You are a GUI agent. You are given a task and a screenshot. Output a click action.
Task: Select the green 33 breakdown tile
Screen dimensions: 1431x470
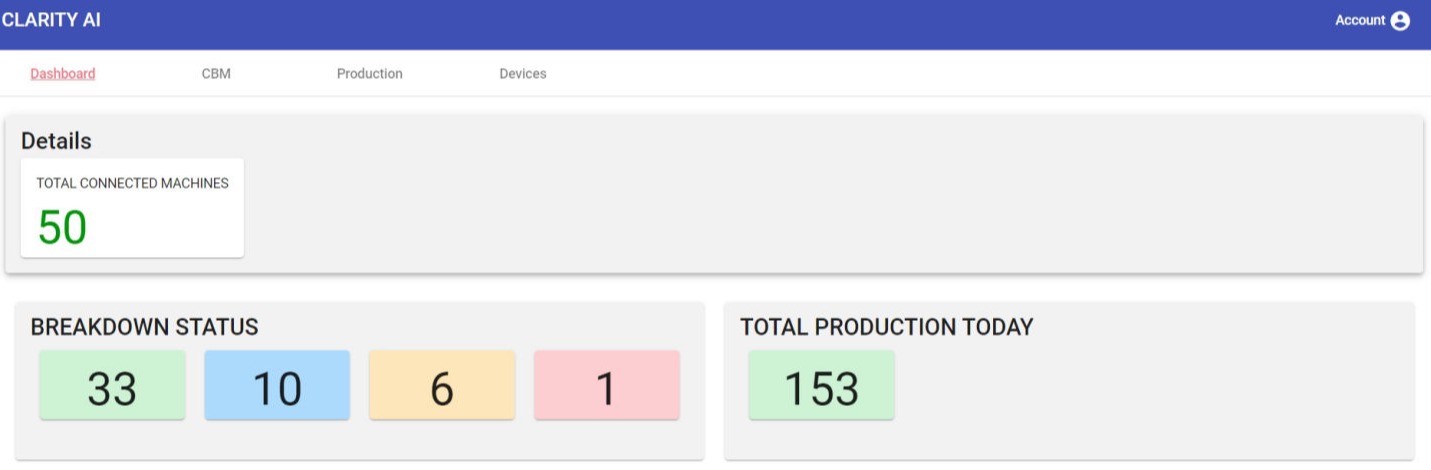coord(112,385)
